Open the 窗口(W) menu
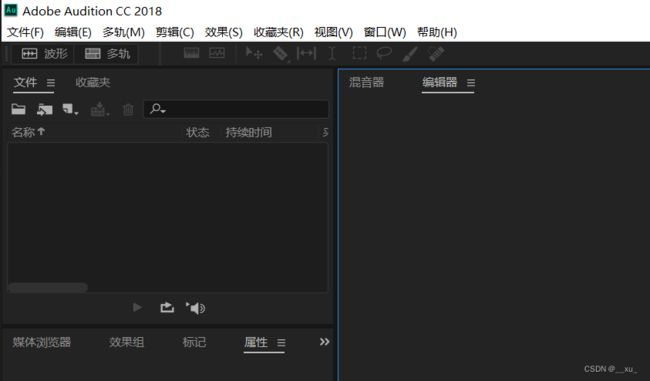This screenshot has height=381, width=650. 385,32
